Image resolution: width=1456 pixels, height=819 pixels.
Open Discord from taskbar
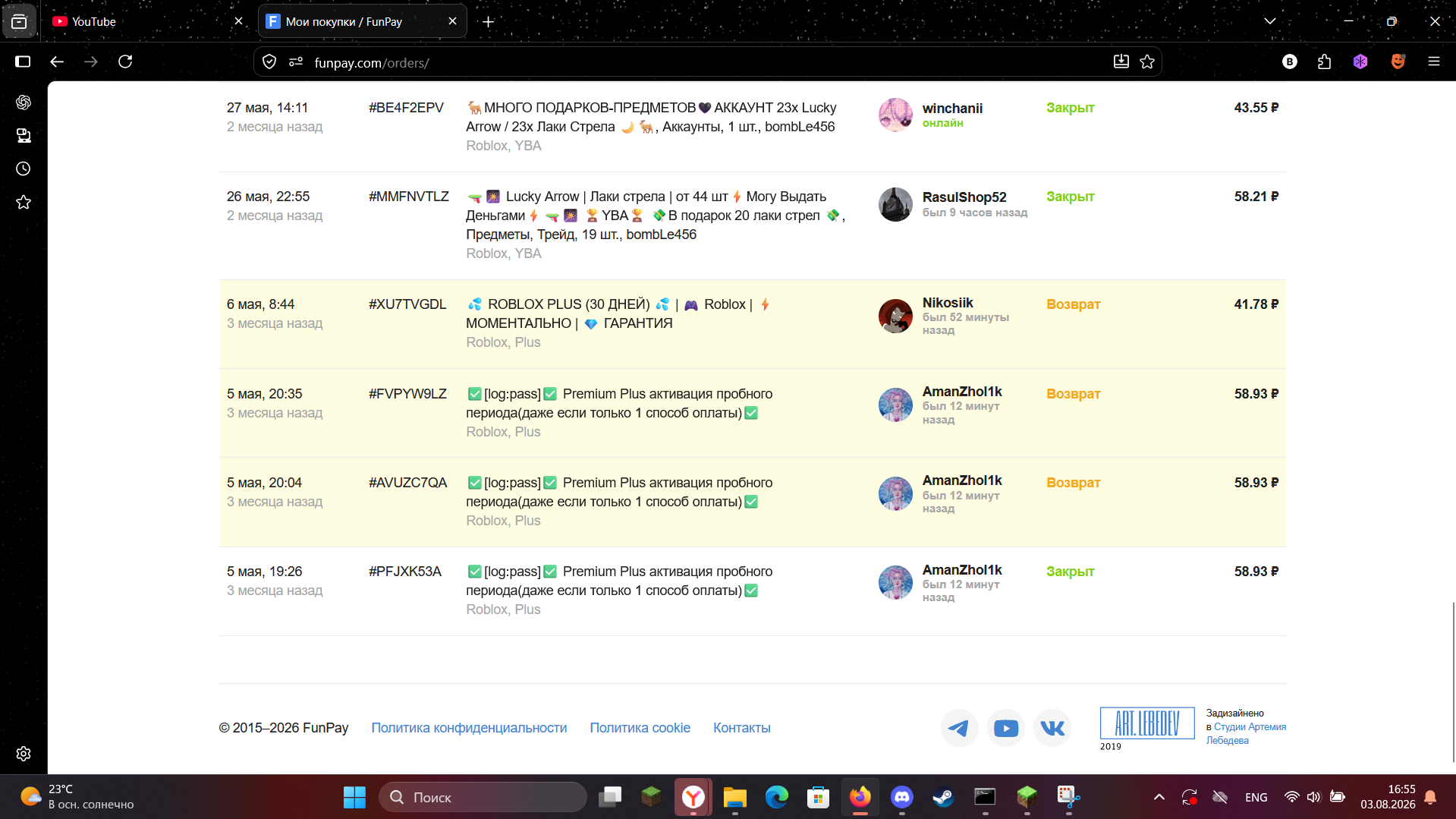pos(901,797)
